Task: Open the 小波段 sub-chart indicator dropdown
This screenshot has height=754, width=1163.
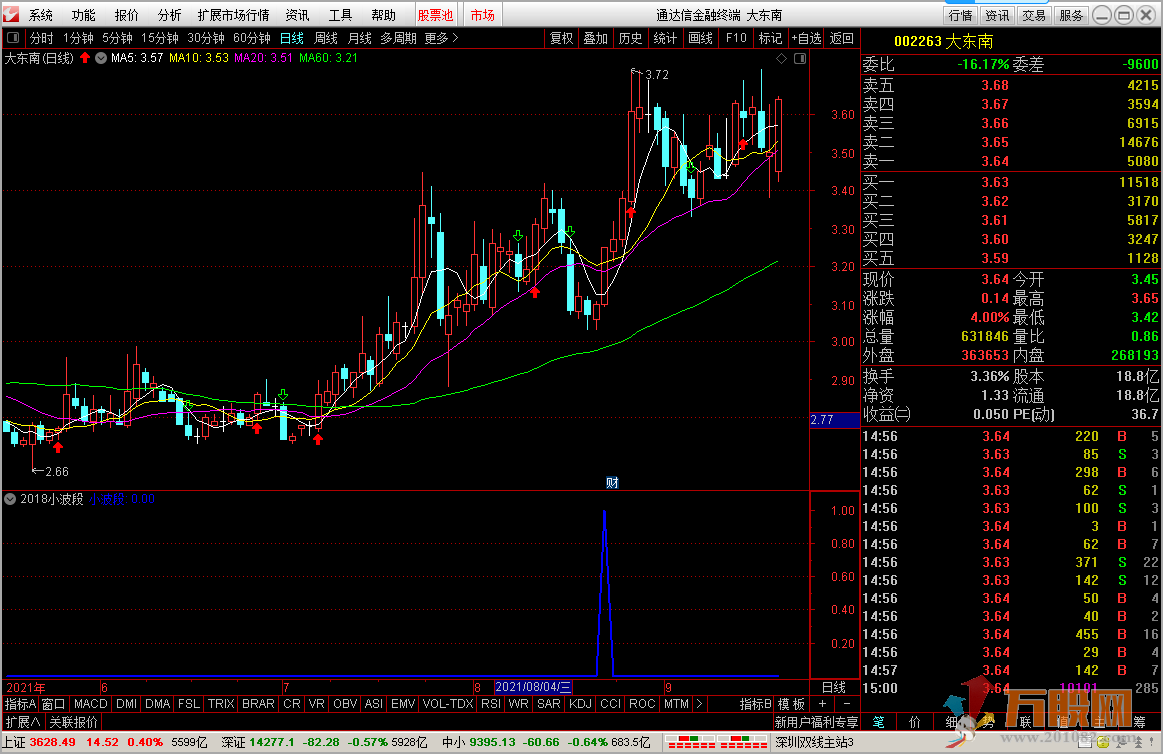Action: 10,499
